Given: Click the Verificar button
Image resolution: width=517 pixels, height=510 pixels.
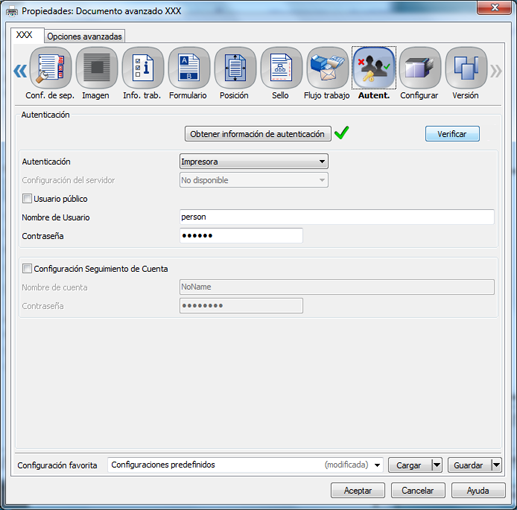Looking at the screenshot, I should 452,134.
